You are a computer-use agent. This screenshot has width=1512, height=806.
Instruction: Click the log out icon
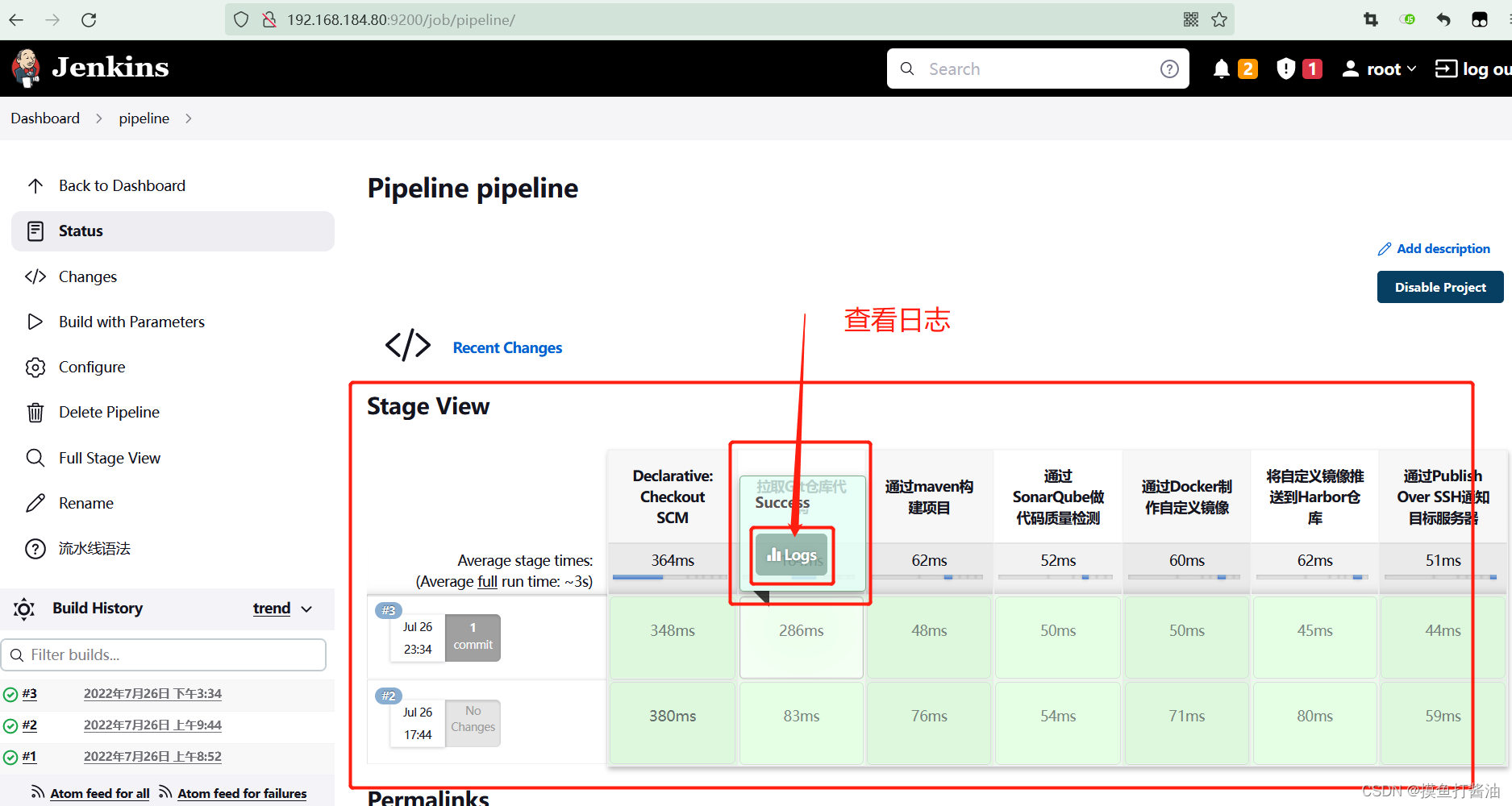tap(1446, 69)
